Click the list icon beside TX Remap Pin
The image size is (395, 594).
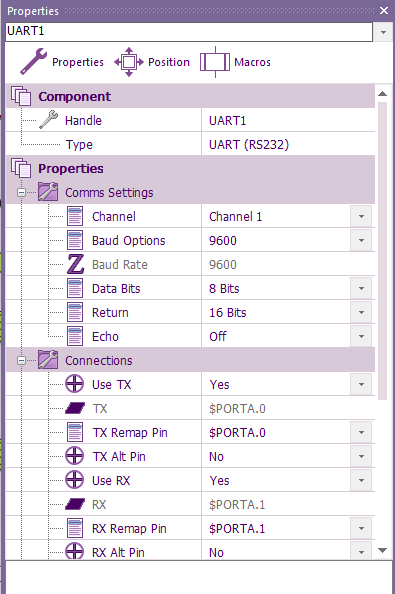click(x=75, y=432)
